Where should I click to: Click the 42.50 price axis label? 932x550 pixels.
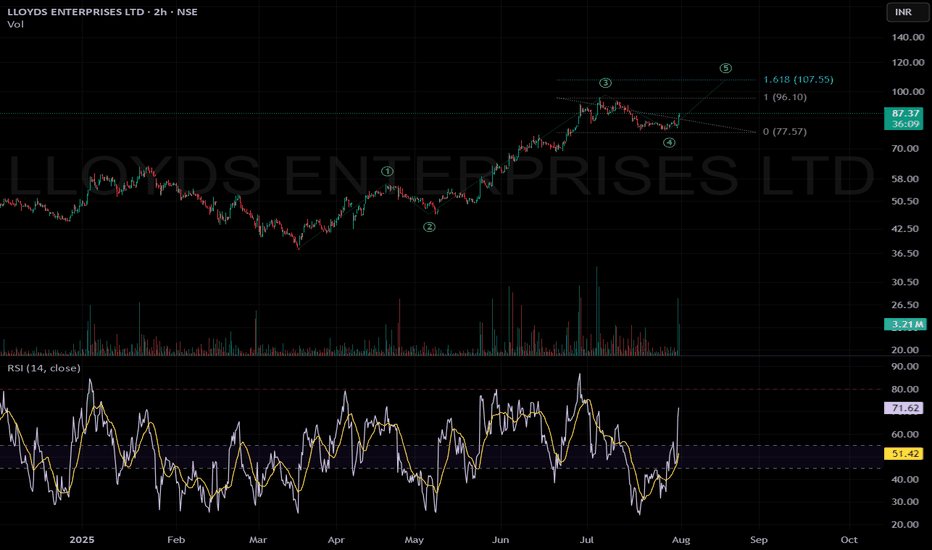click(x=905, y=229)
